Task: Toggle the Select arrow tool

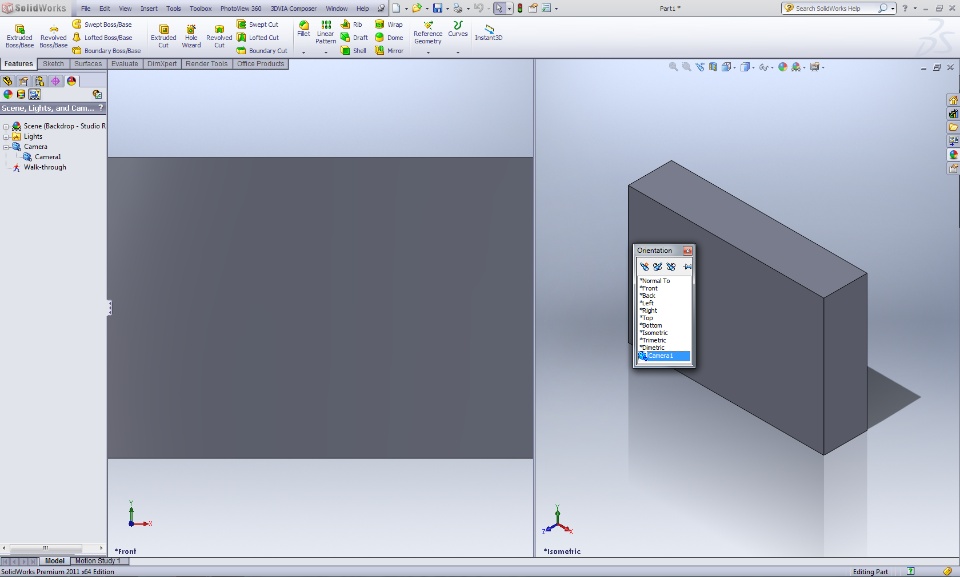Action: click(x=499, y=8)
